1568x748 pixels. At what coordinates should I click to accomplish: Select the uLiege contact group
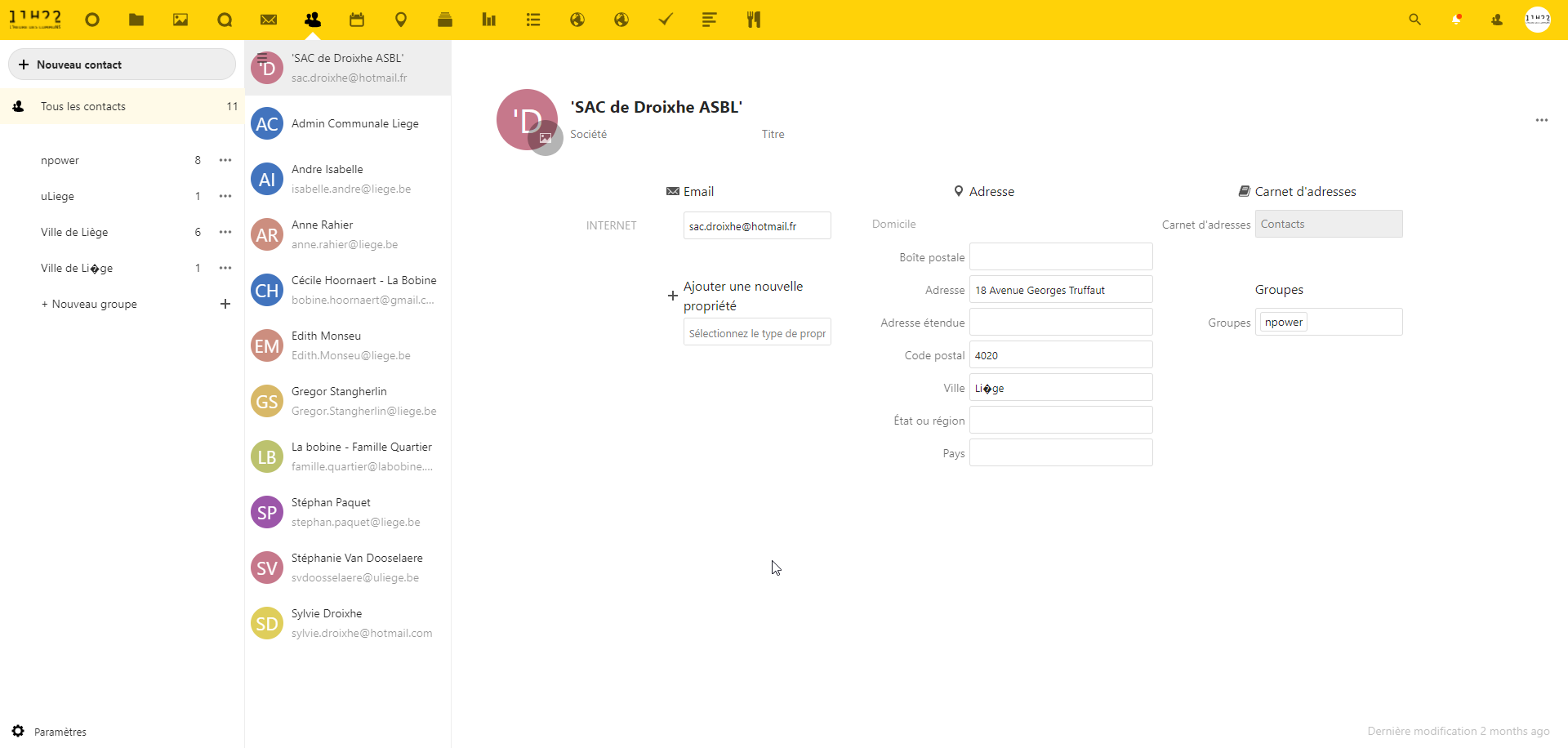pyautogui.click(x=57, y=196)
